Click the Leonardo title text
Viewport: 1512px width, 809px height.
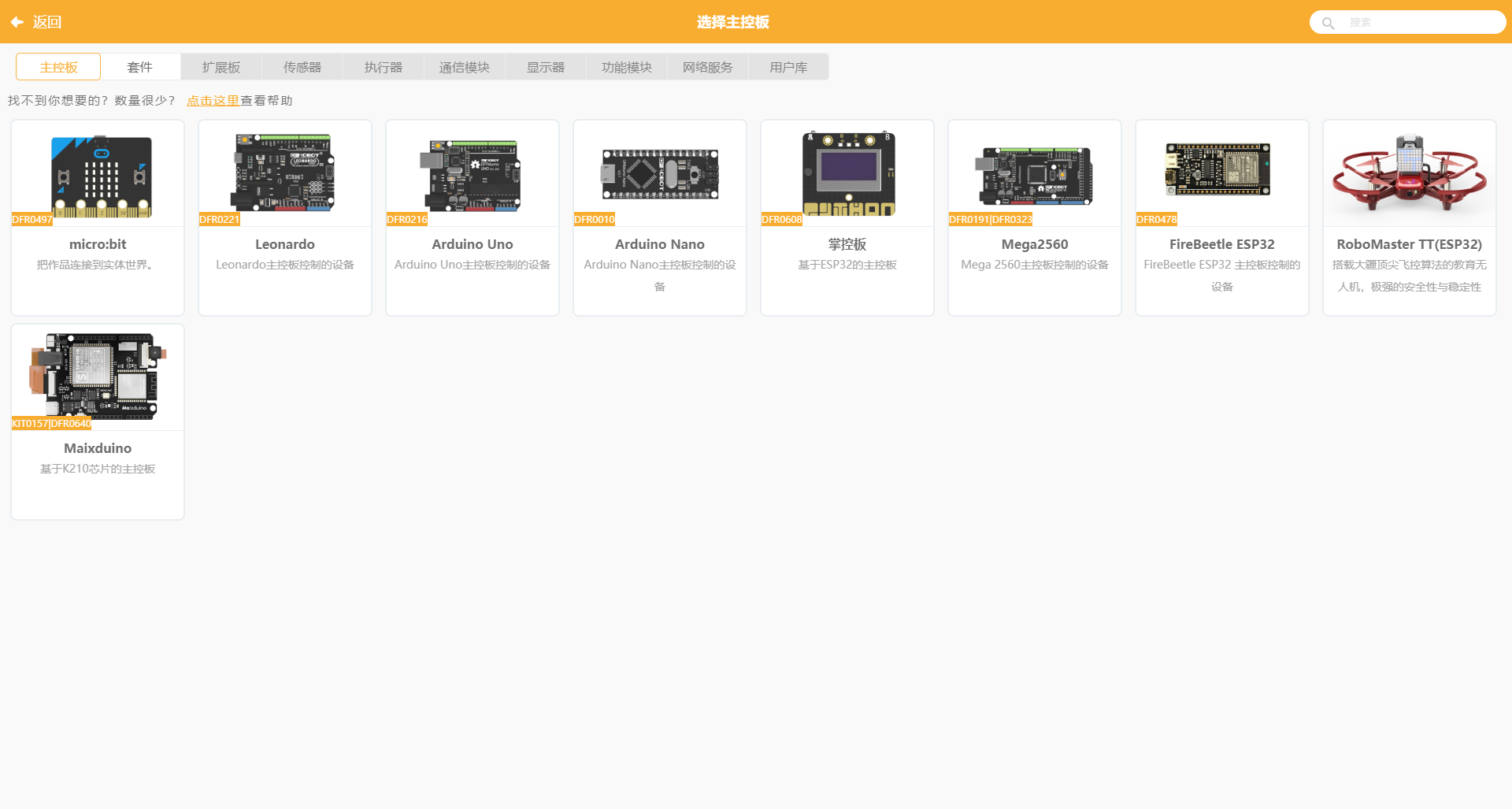[285, 244]
